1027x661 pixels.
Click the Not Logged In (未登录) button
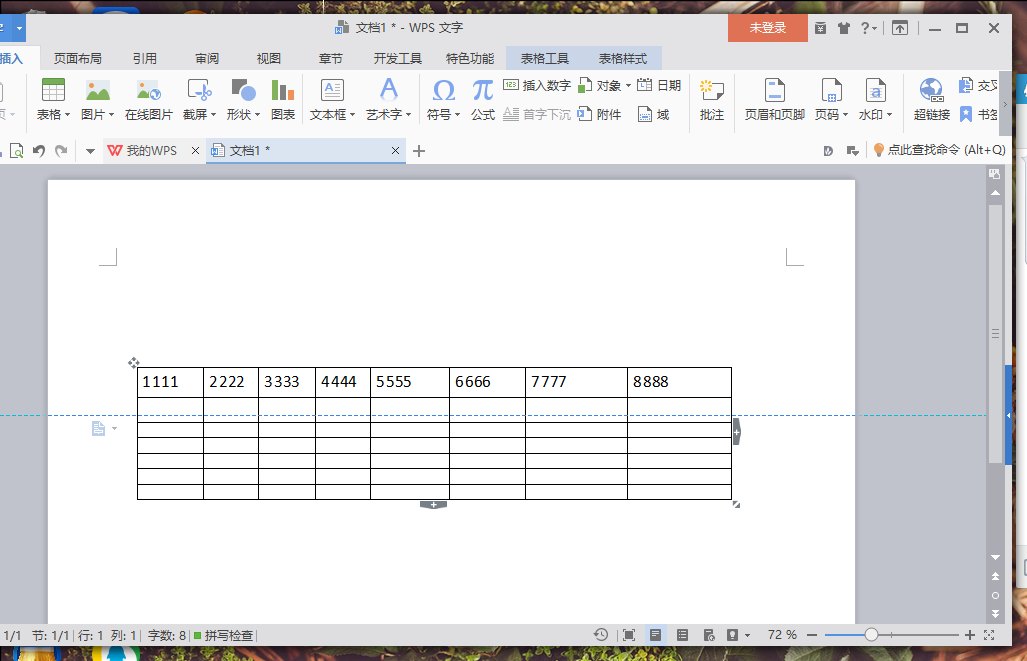pos(767,28)
